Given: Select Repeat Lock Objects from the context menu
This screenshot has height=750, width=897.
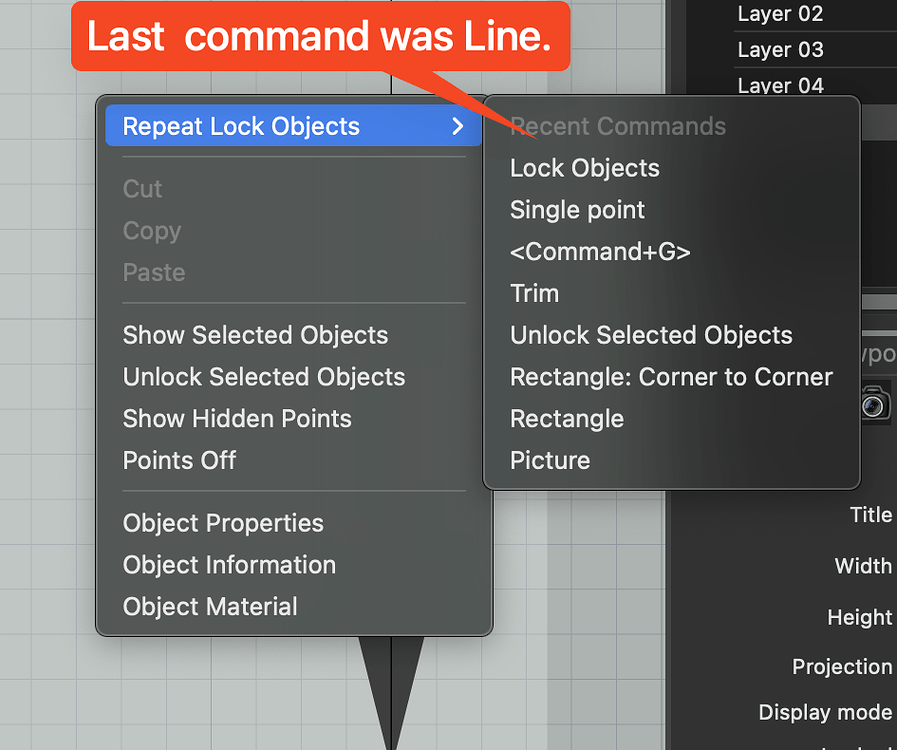Looking at the screenshot, I should point(240,126).
